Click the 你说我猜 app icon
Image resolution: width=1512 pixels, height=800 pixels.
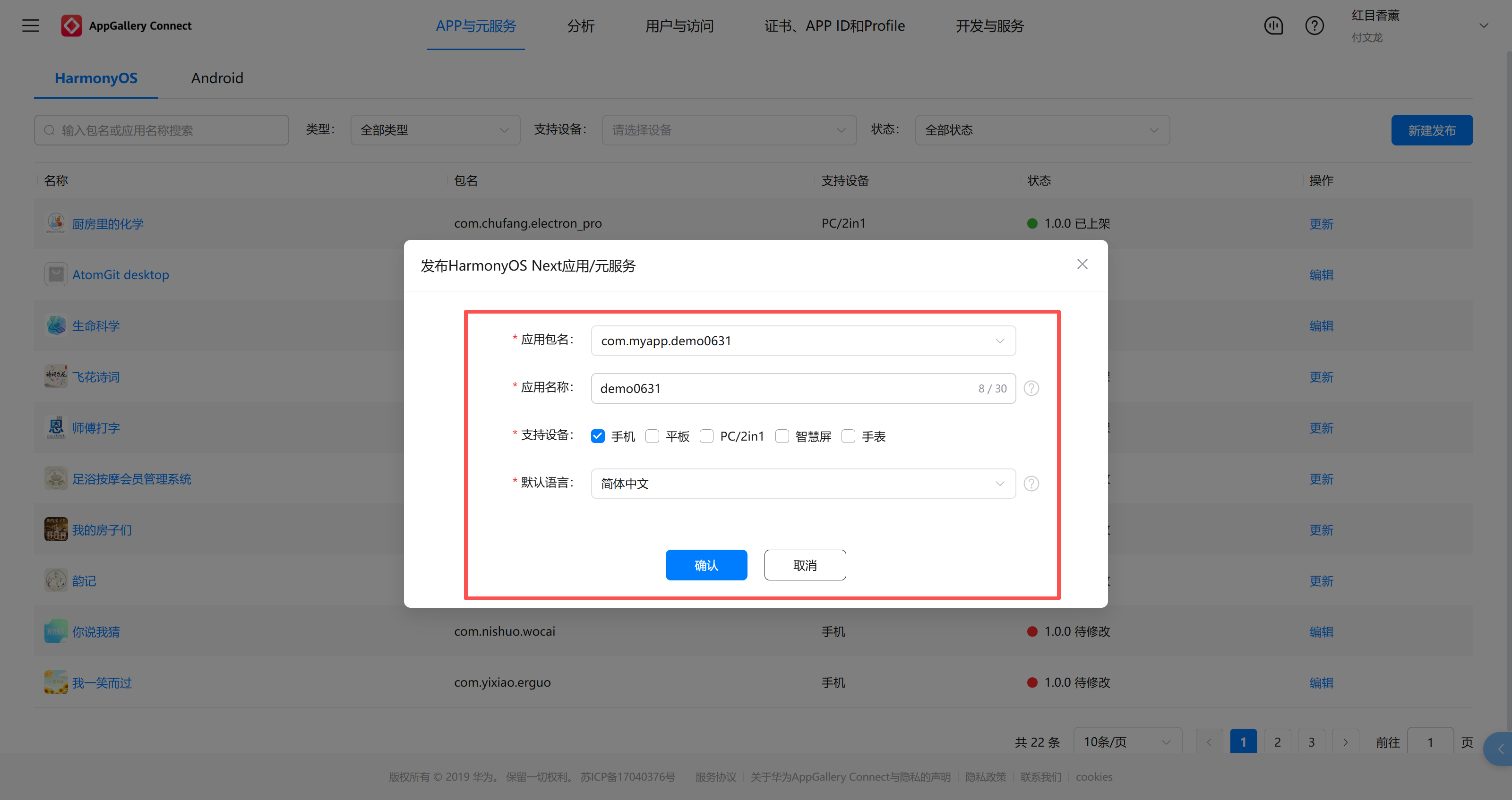[x=56, y=632]
